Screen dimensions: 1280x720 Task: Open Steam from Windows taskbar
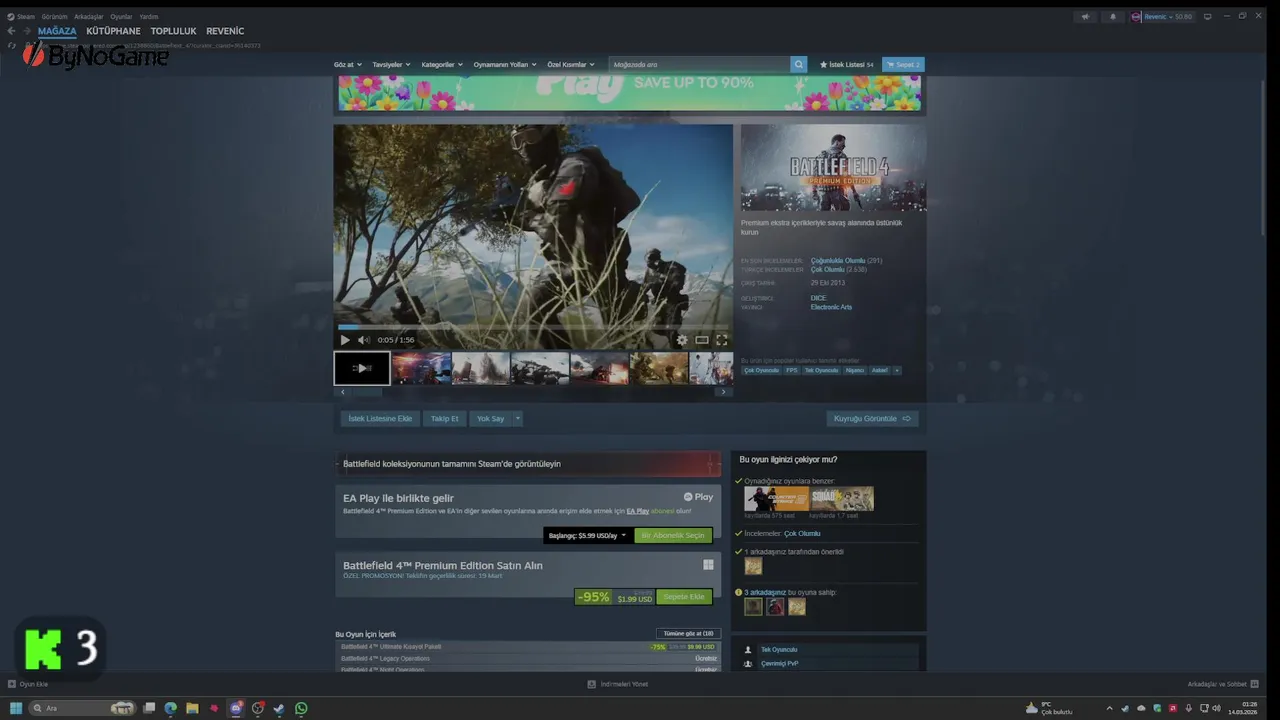click(x=279, y=708)
